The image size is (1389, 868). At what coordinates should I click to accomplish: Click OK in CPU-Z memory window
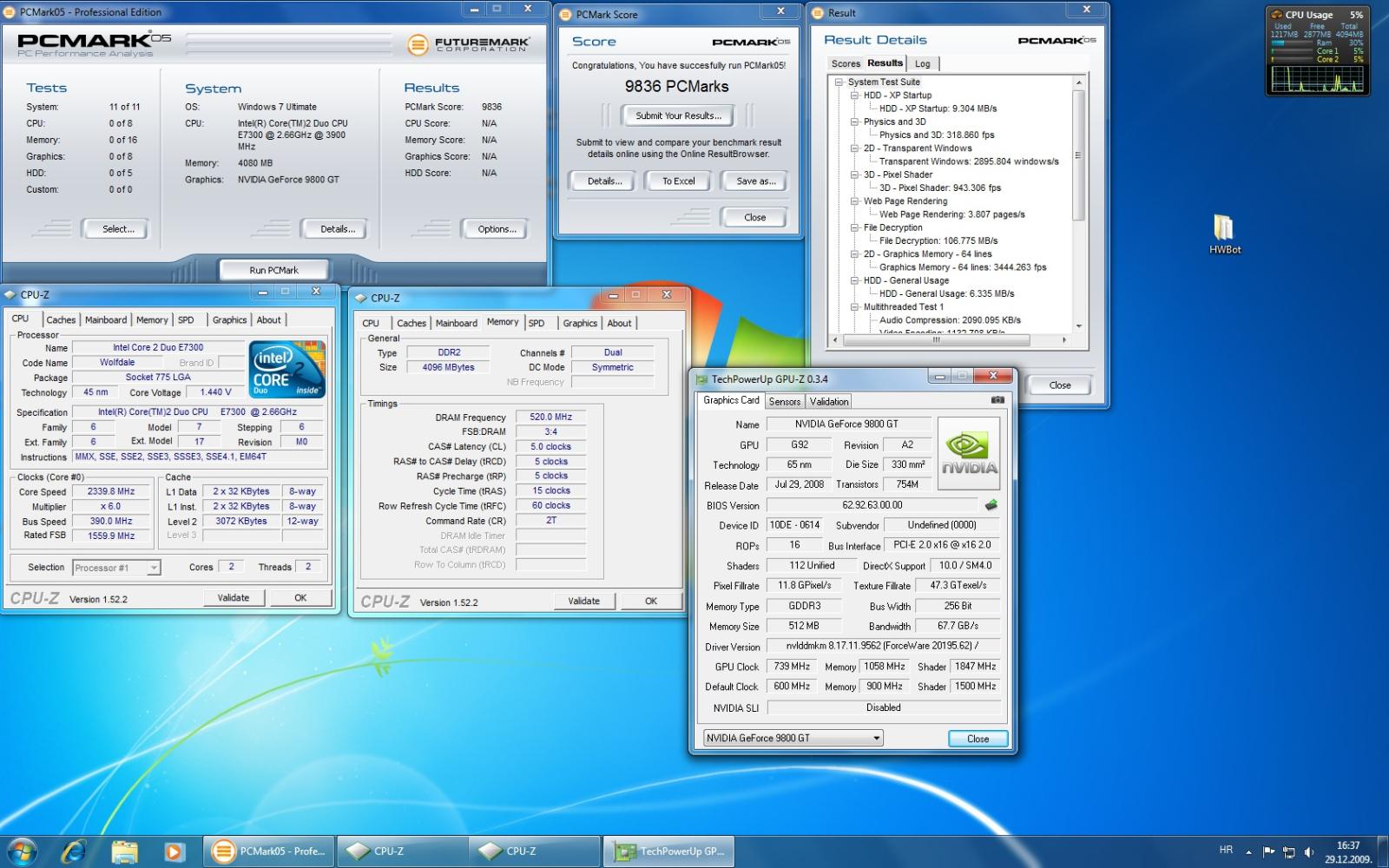pyautogui.click(x=650, y=601)
